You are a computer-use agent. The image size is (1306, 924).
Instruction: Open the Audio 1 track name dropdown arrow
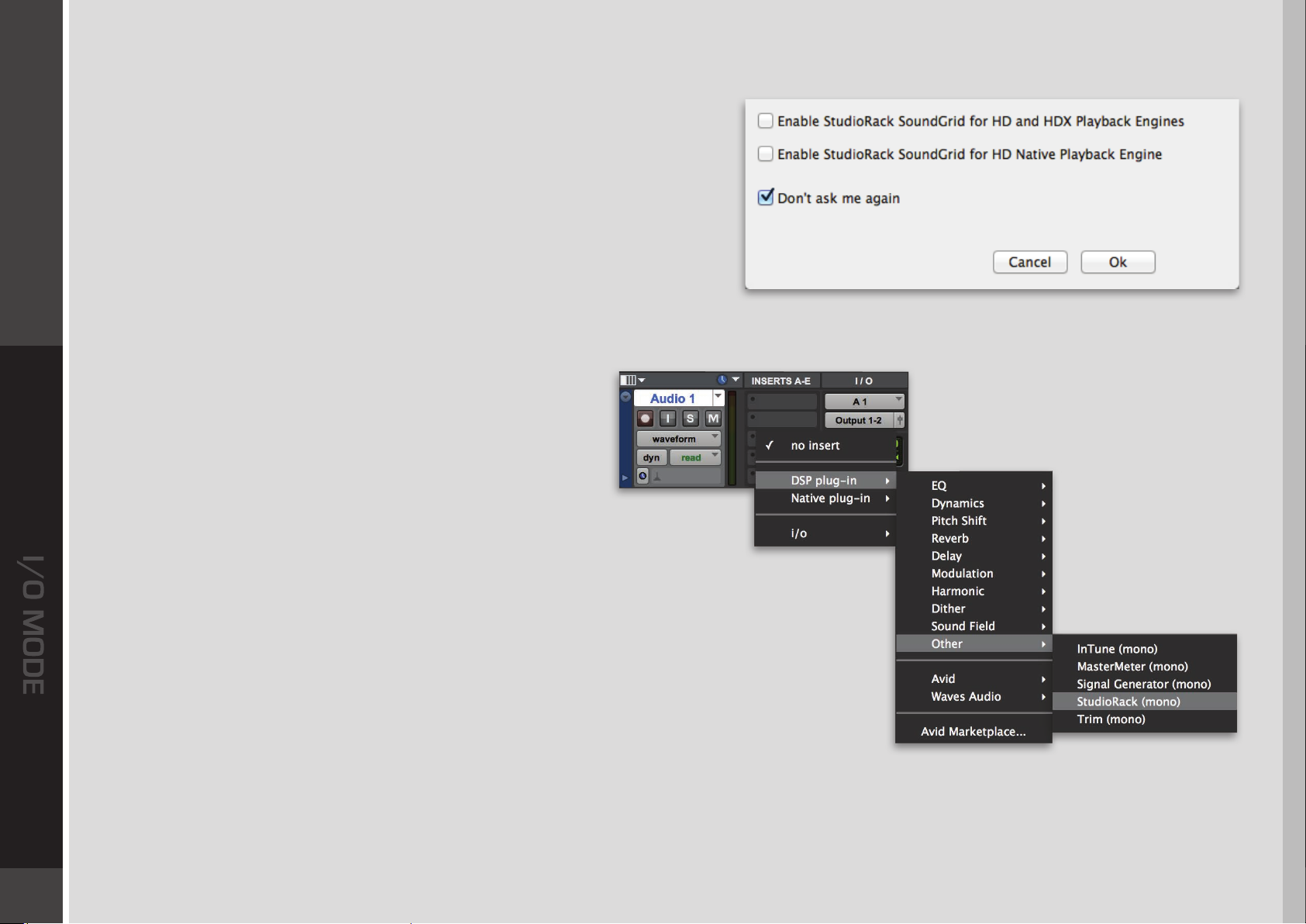pyautogui.click(x=718, y=398)
